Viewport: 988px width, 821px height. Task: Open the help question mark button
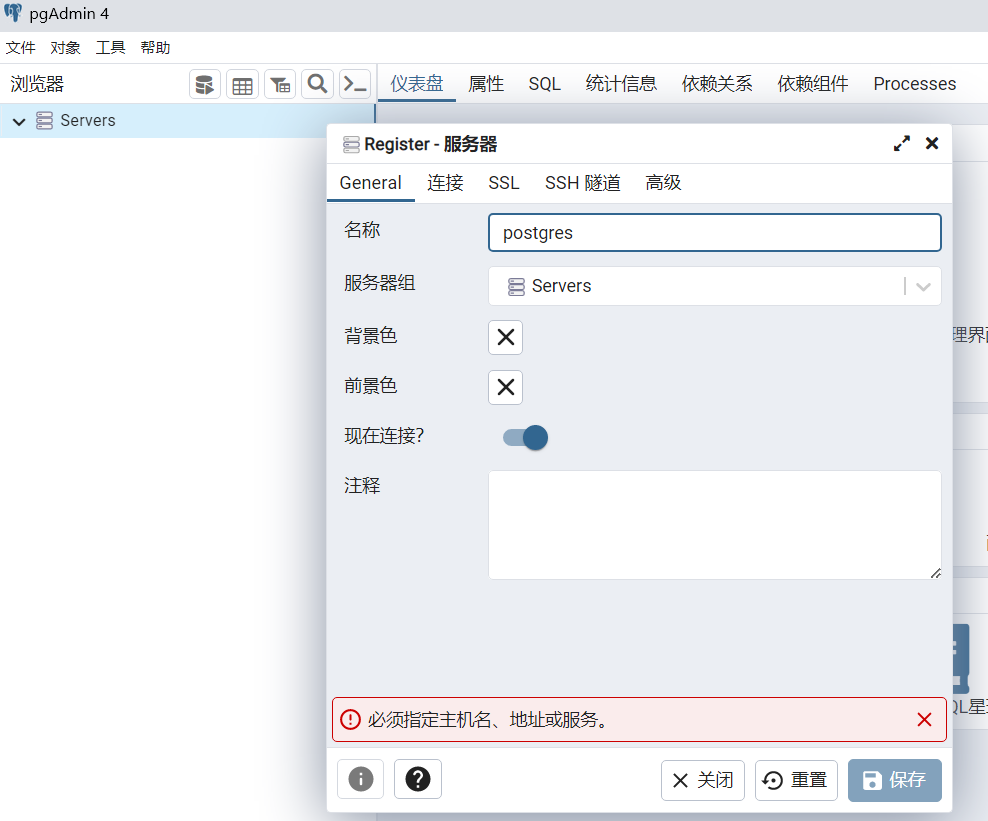pyautogui.click(x=418, y=779)
